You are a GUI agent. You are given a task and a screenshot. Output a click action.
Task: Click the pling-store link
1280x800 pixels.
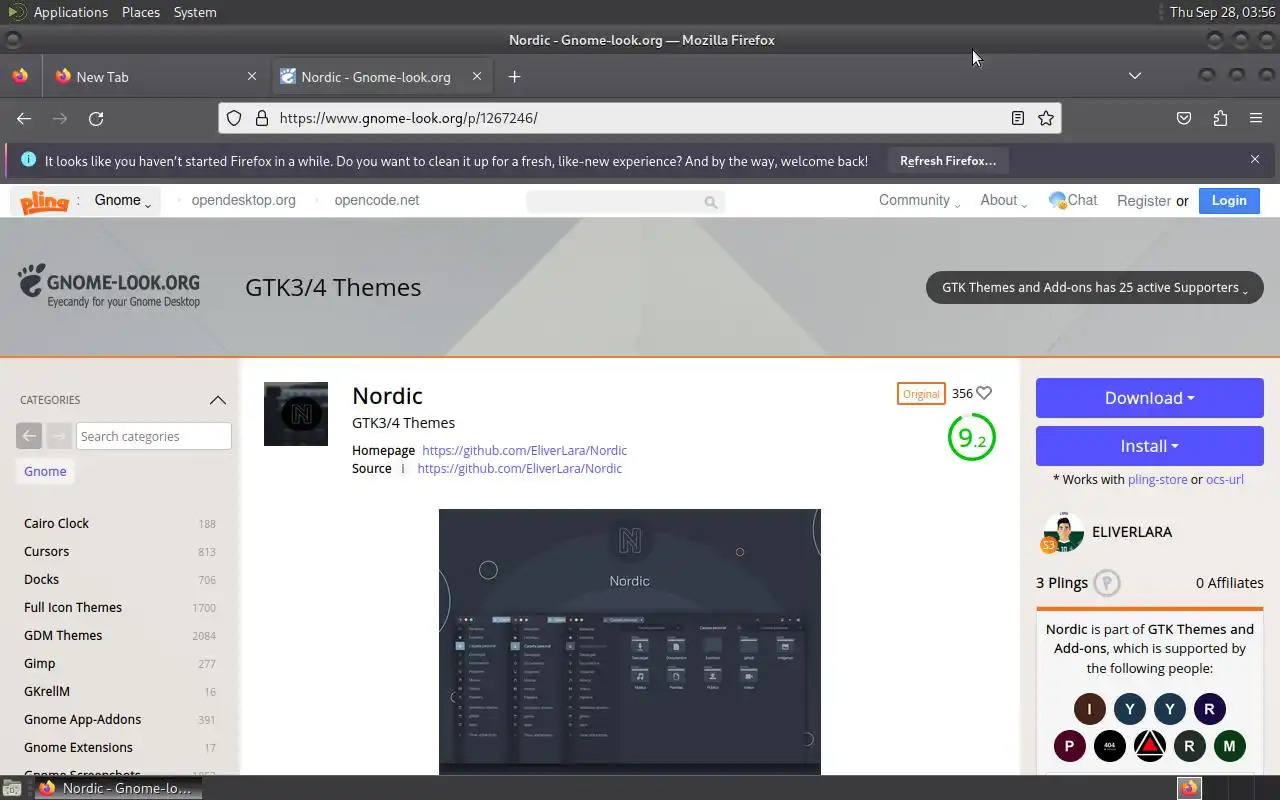coord(1158,479)
